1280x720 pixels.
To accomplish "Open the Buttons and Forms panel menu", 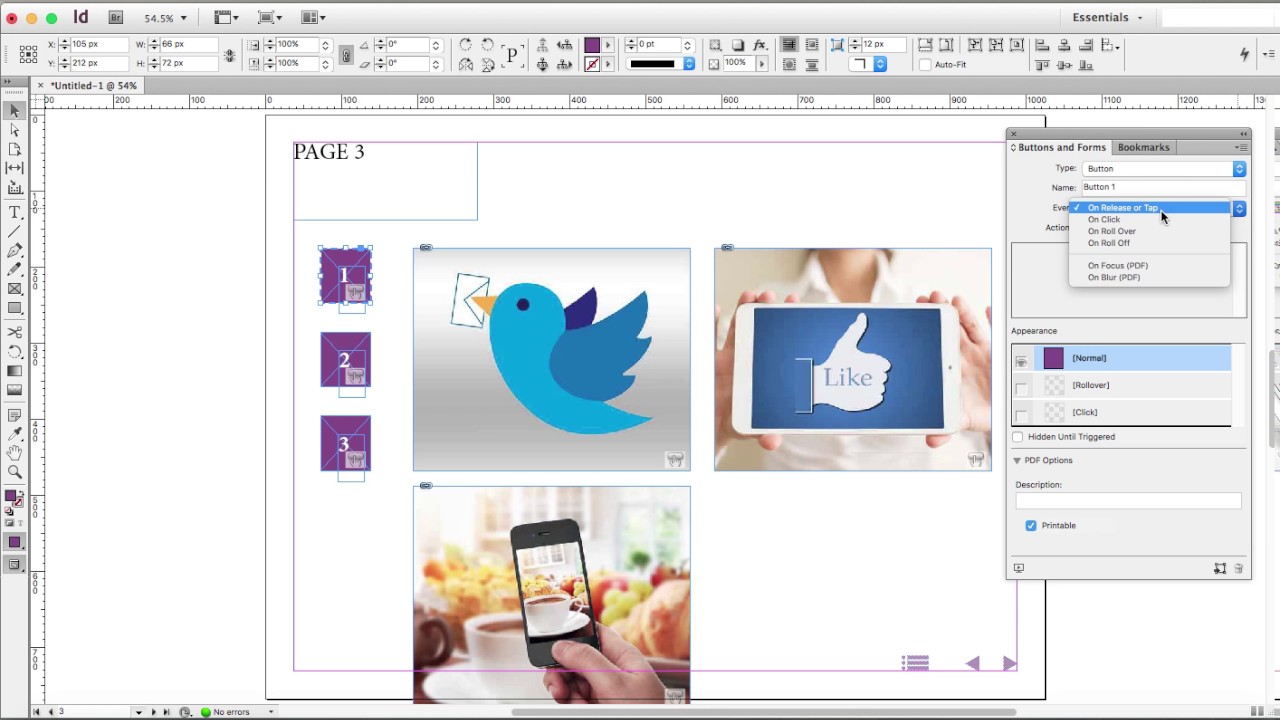I will pos(1241,148).
